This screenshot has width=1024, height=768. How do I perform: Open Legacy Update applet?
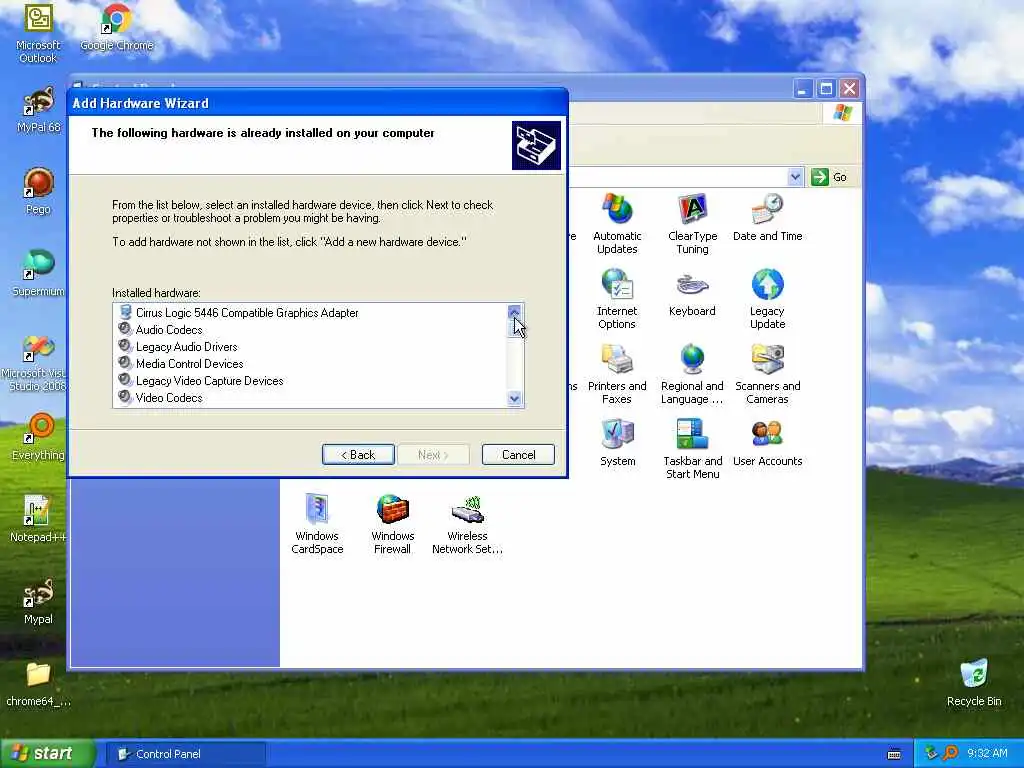pyautogui.click(x=767, y=298)
